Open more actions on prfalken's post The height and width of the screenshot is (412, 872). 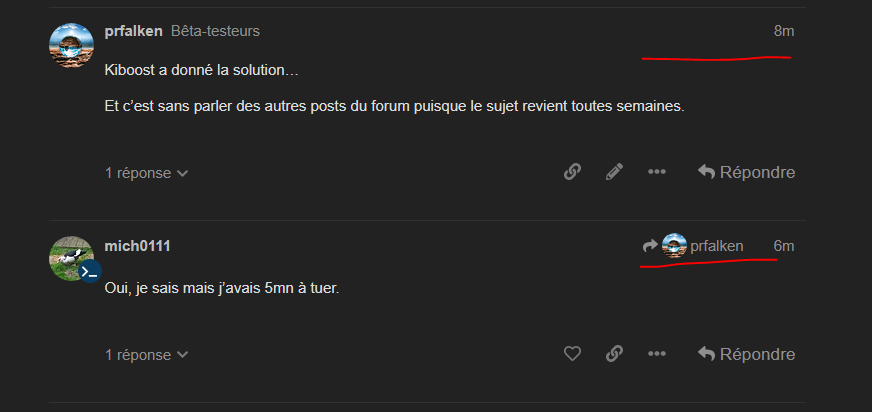pyautogui.click(x=657, y=172)
